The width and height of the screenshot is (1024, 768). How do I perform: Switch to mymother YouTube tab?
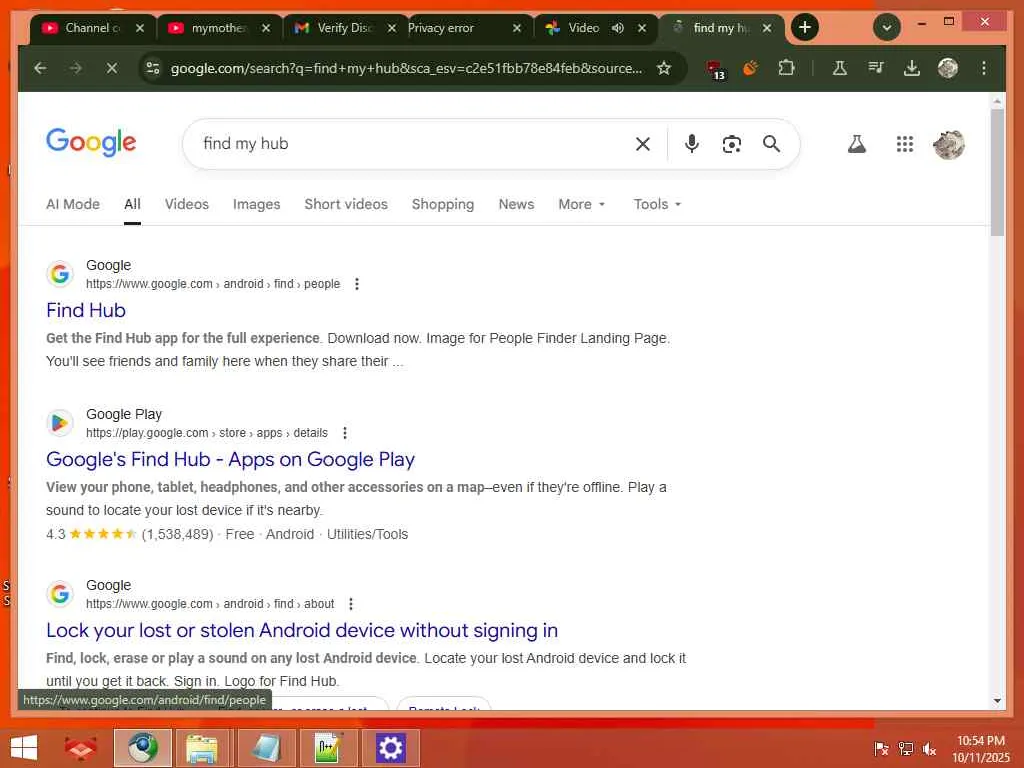coord(219,28)
